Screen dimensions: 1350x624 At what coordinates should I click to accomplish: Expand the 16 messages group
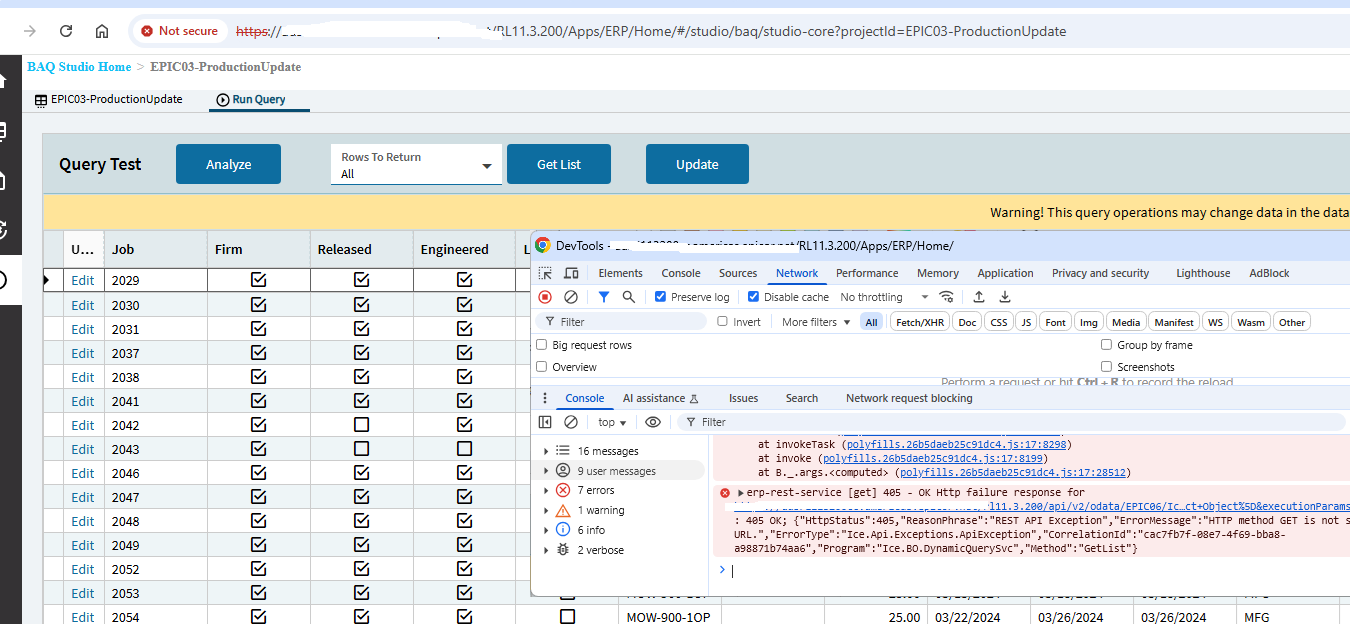coord(546,451)
